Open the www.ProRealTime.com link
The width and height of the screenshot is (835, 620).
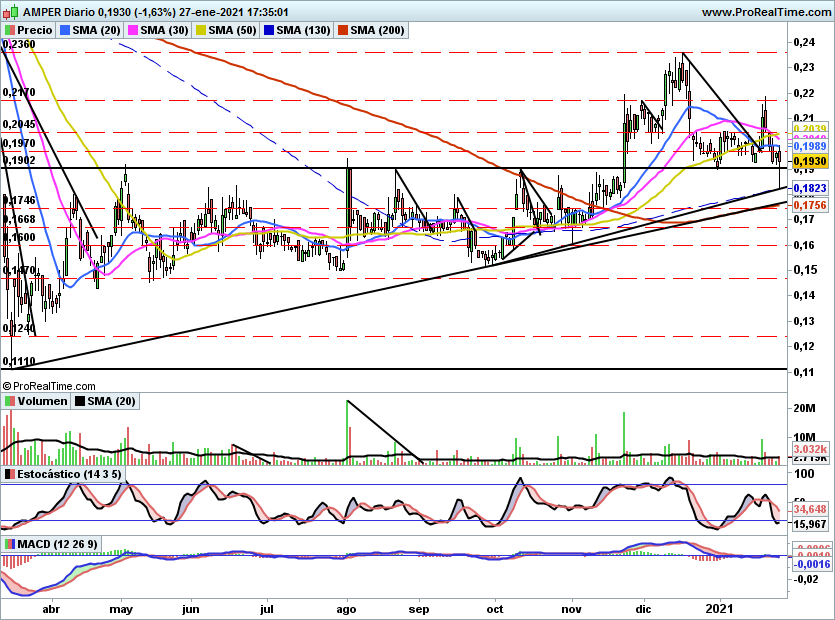pyautogui.click(x=765, y=12)
